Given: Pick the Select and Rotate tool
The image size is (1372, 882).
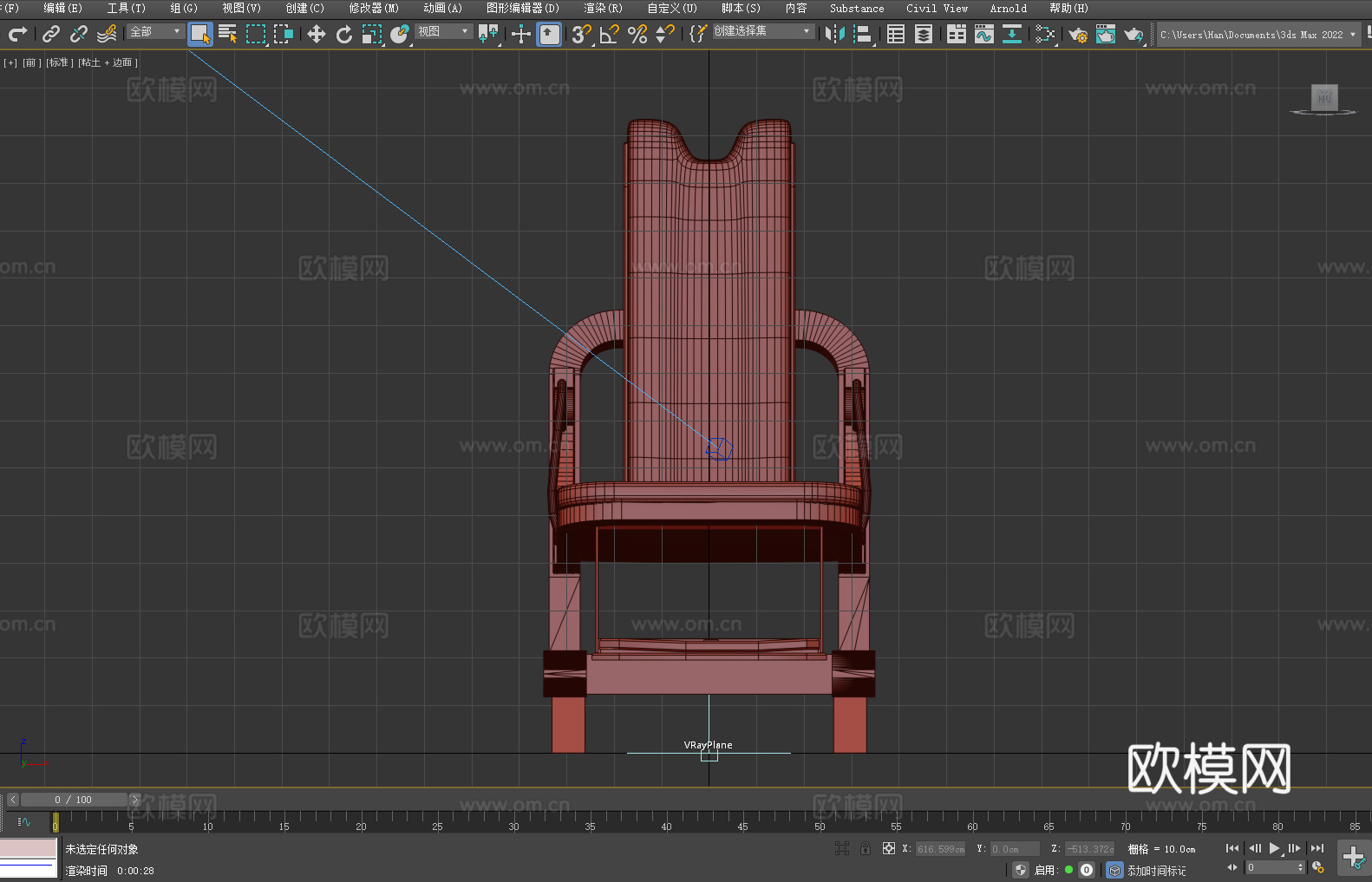Looking at the screenshot, I should tap(344, 34).
